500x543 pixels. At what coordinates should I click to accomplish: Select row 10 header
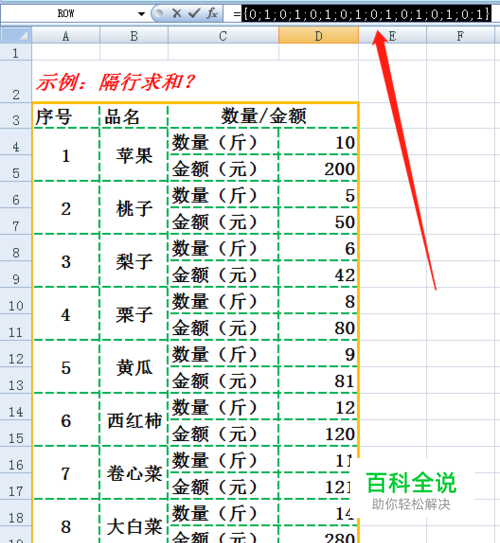(x=16, y=301)
